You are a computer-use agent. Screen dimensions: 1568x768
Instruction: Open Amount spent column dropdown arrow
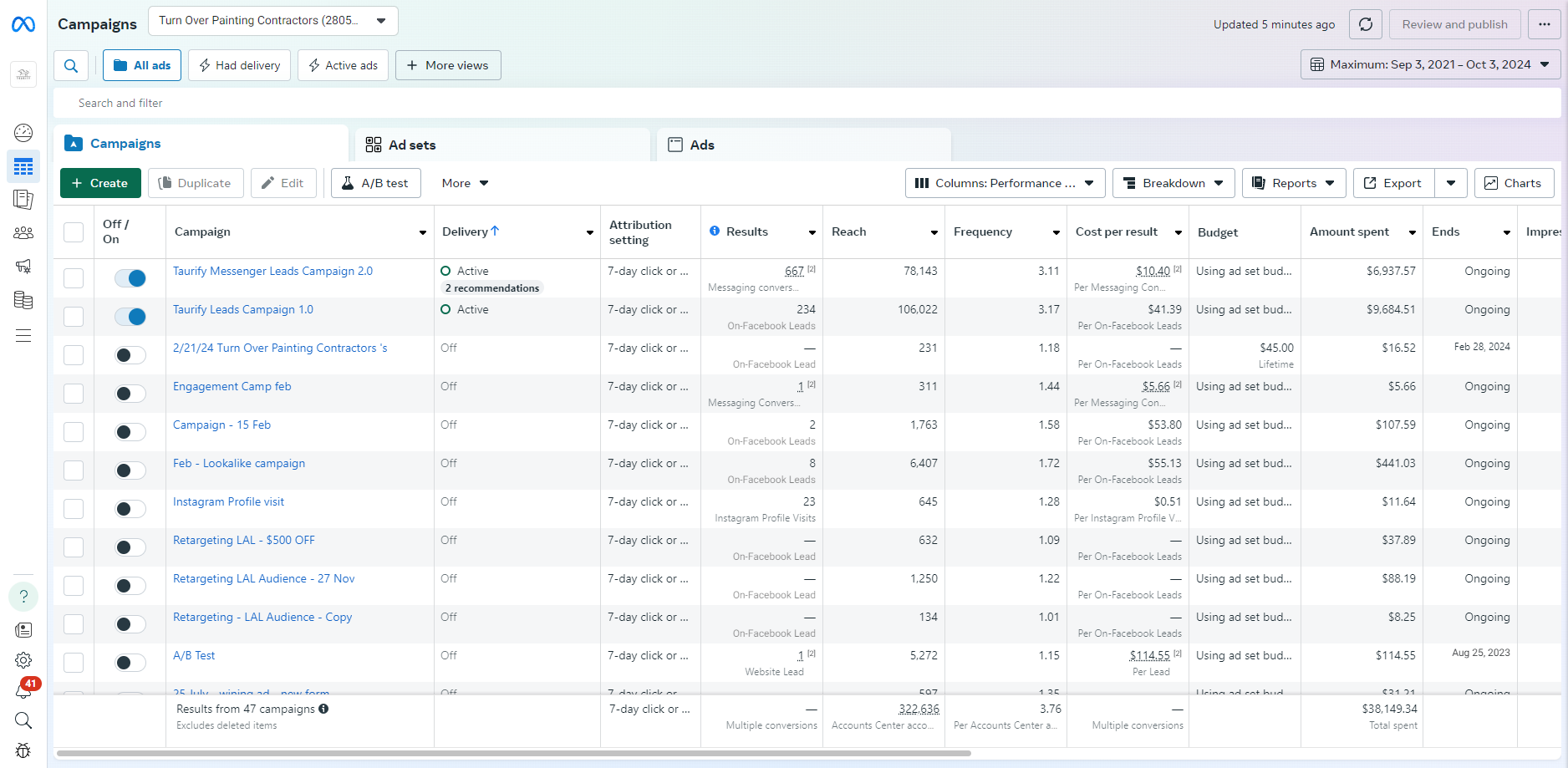coord(1412,232)
